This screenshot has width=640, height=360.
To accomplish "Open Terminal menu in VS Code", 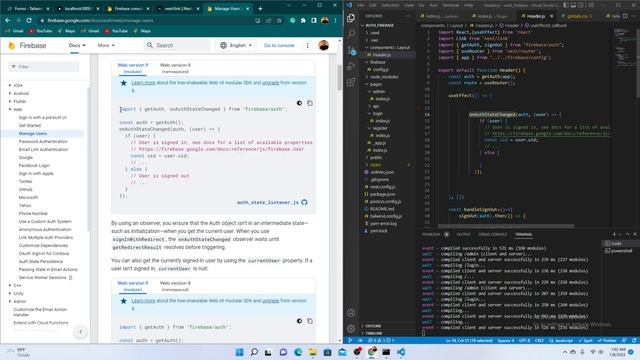I will pyautogui.click(x=451, y=5).
